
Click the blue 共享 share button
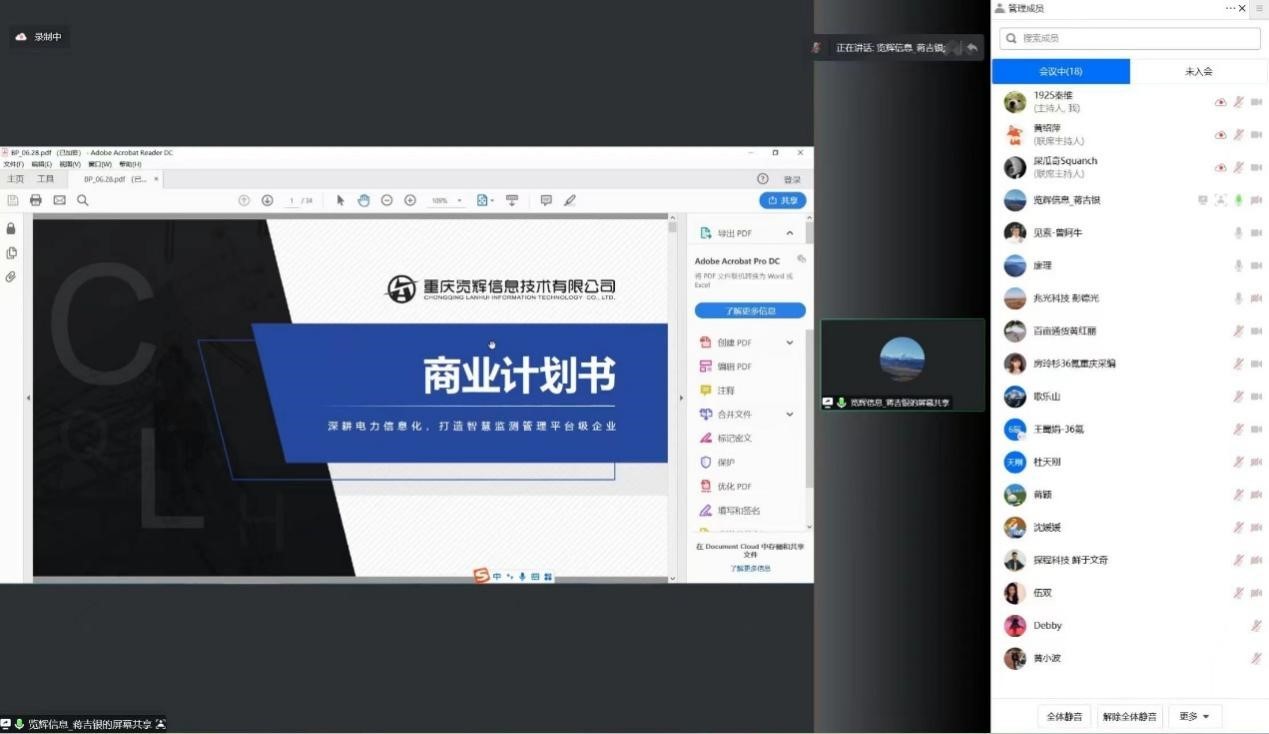pyautogui.click(x=783, y=200)
